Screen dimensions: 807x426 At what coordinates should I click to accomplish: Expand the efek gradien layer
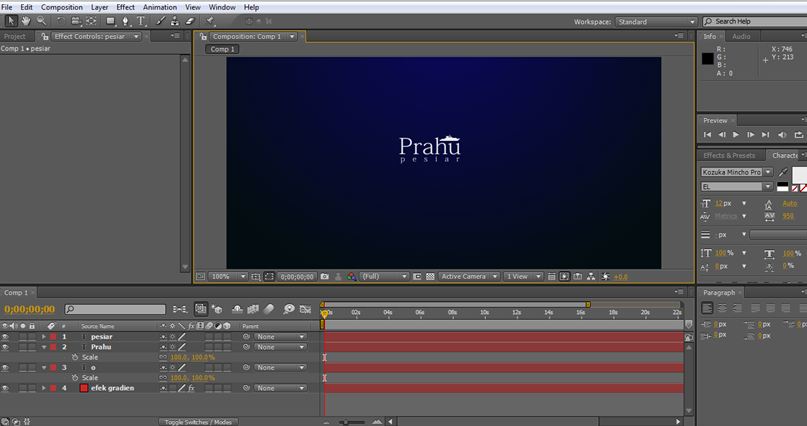coord(44,388)
